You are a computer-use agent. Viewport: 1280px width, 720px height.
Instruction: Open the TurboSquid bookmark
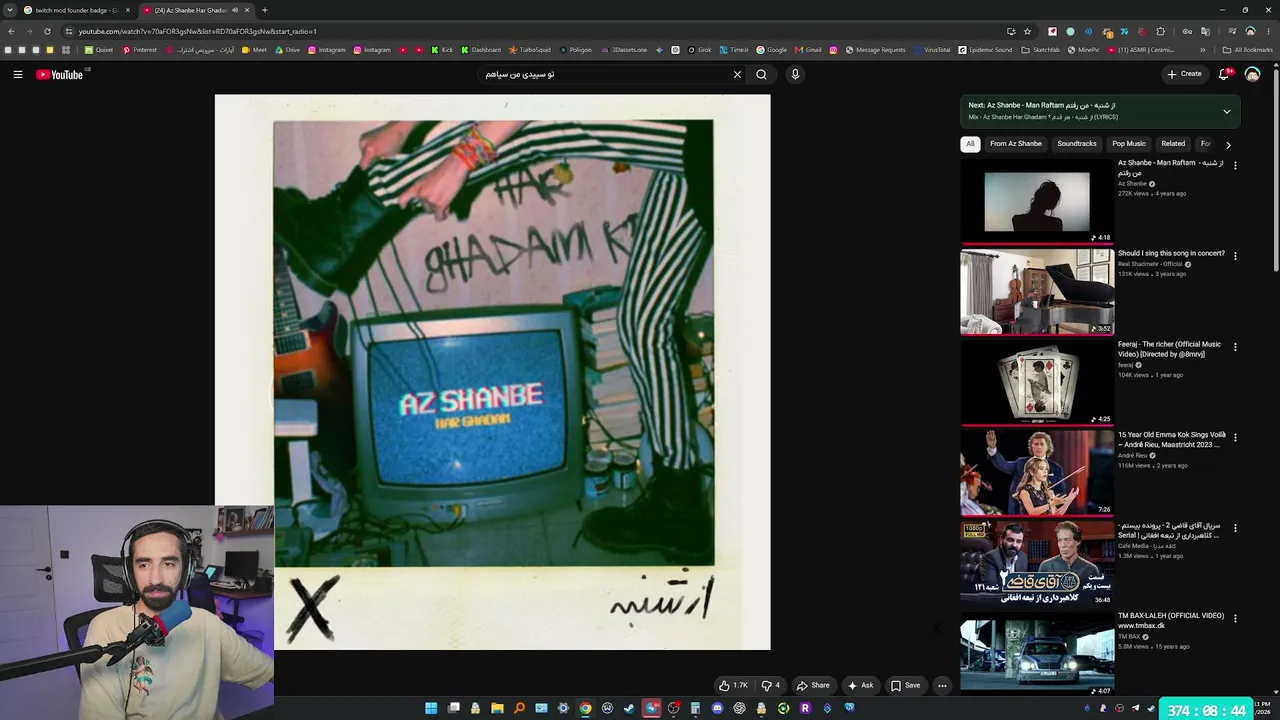click(x=529, y=50)
